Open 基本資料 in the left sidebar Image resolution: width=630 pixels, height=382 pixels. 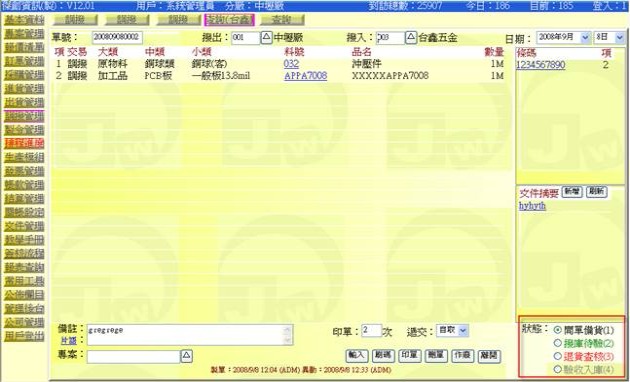(x=24, y=20)
